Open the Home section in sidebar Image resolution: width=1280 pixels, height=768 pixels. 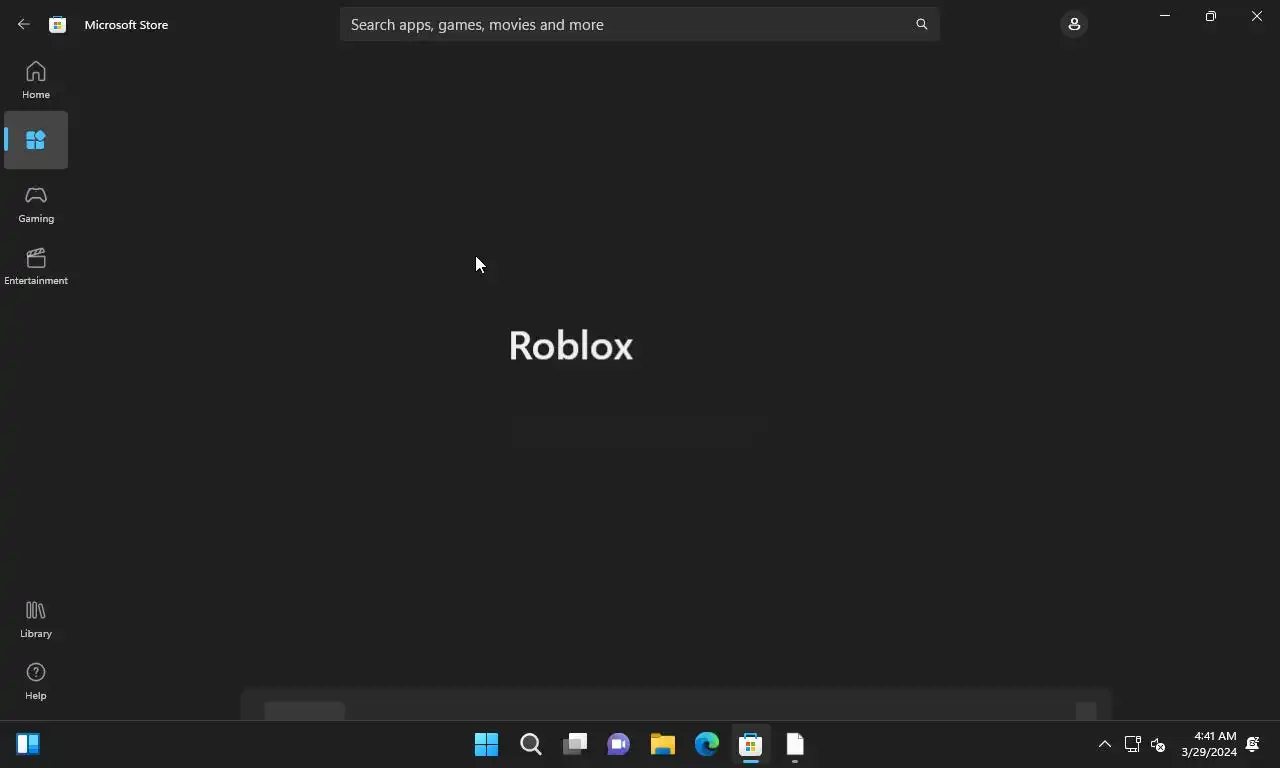pos(36,80)
